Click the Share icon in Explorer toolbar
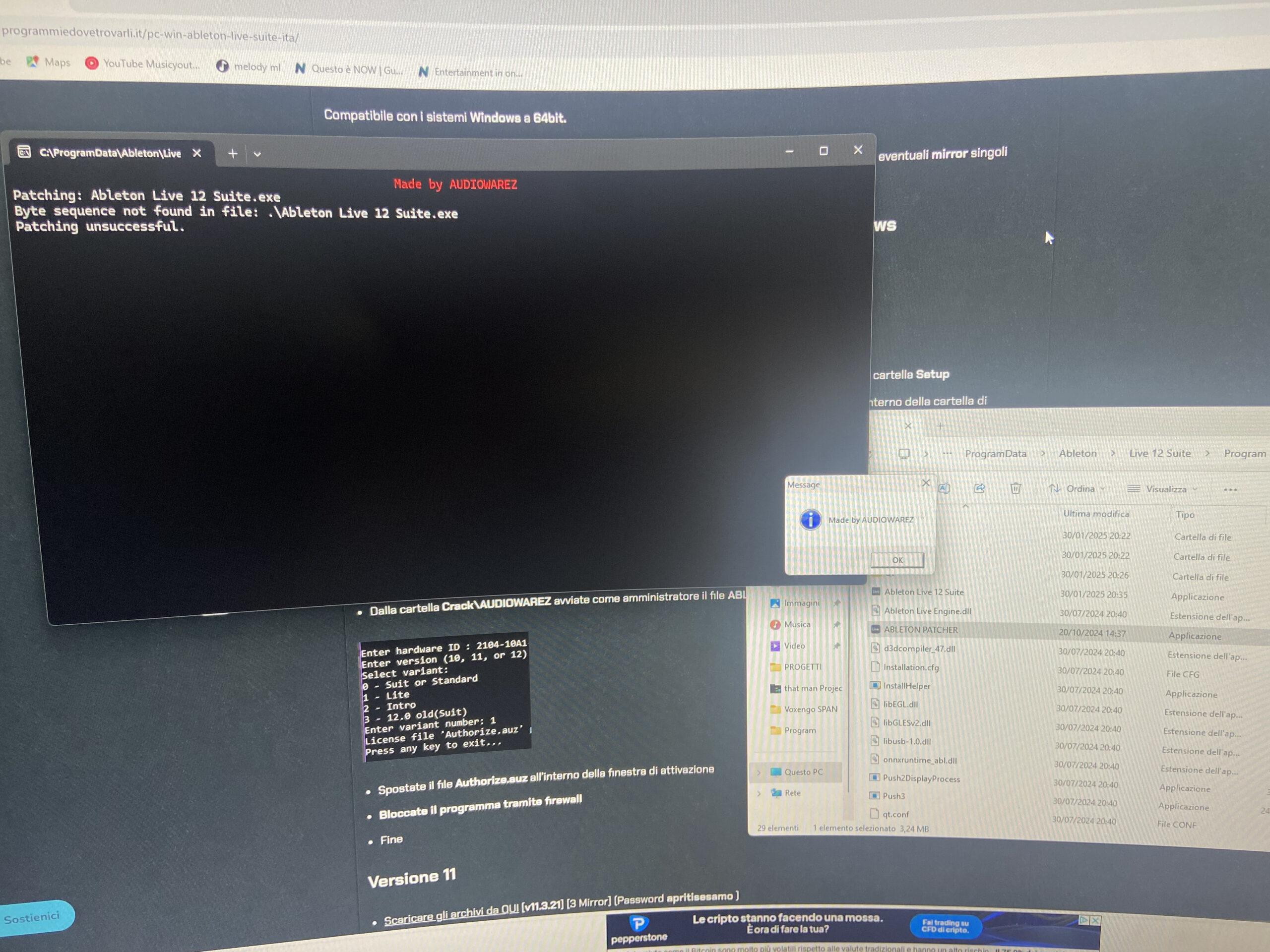The width and height of the screenshot is (1270, 952). pos(979,488)
